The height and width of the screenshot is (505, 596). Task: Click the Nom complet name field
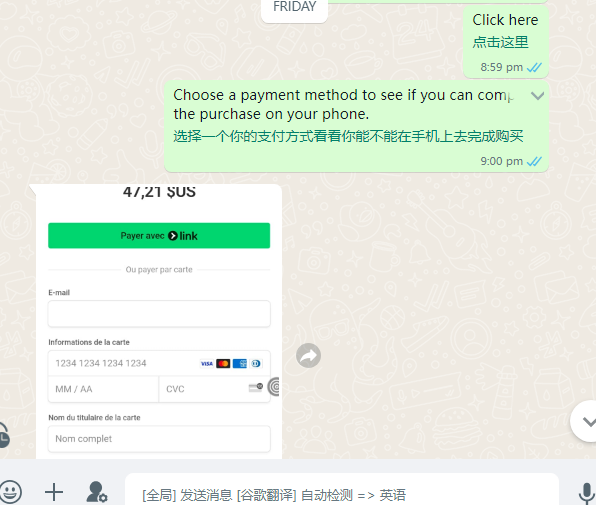(159, 439)
